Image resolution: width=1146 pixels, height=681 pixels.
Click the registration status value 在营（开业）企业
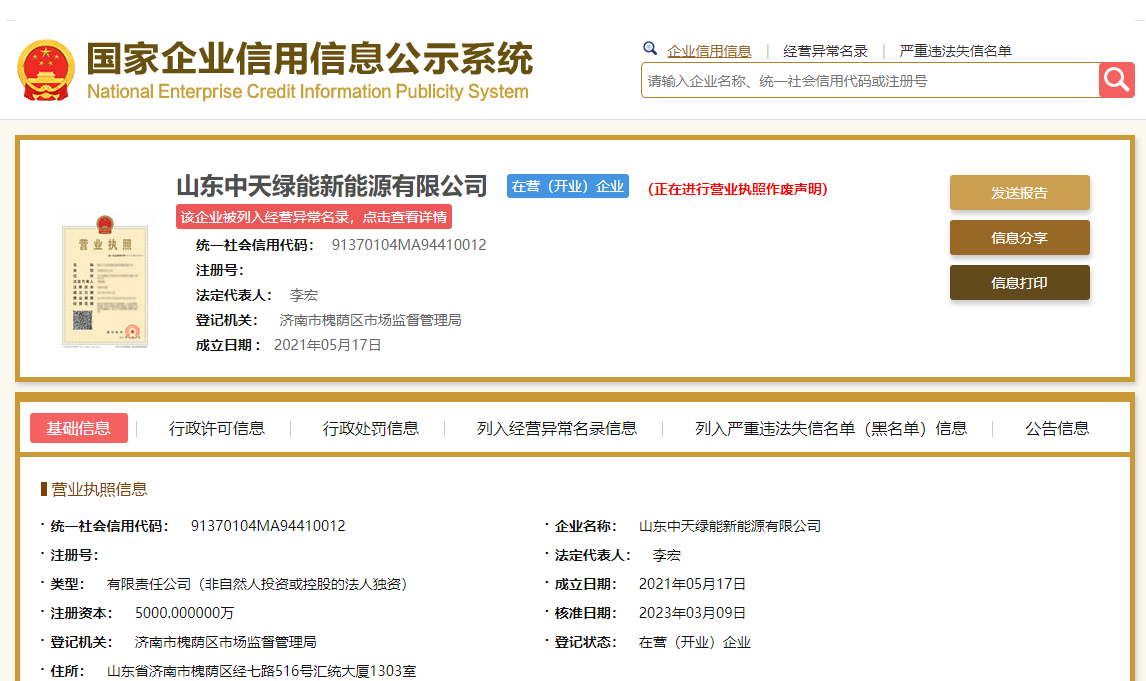pyautogui.click(x=694, y=642)
